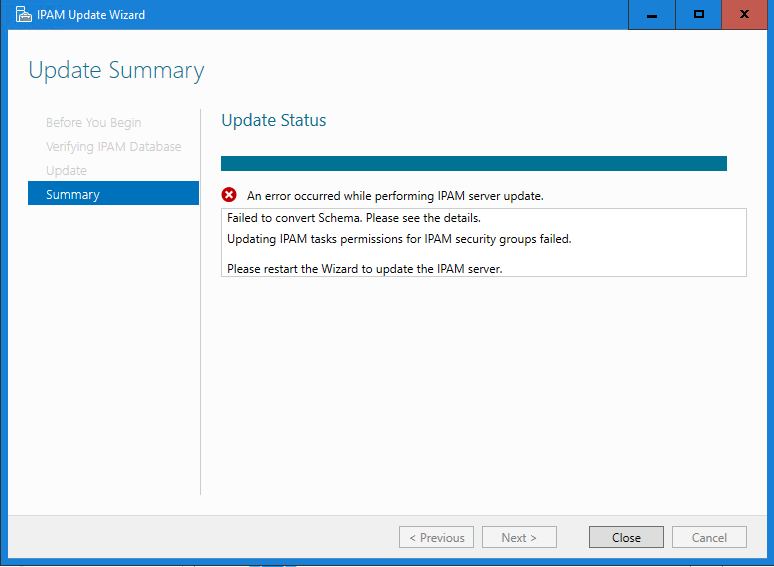Click the IPAM Update Wizard title bar icon
The width and height of the screenshot is (774, 567).
23,14
